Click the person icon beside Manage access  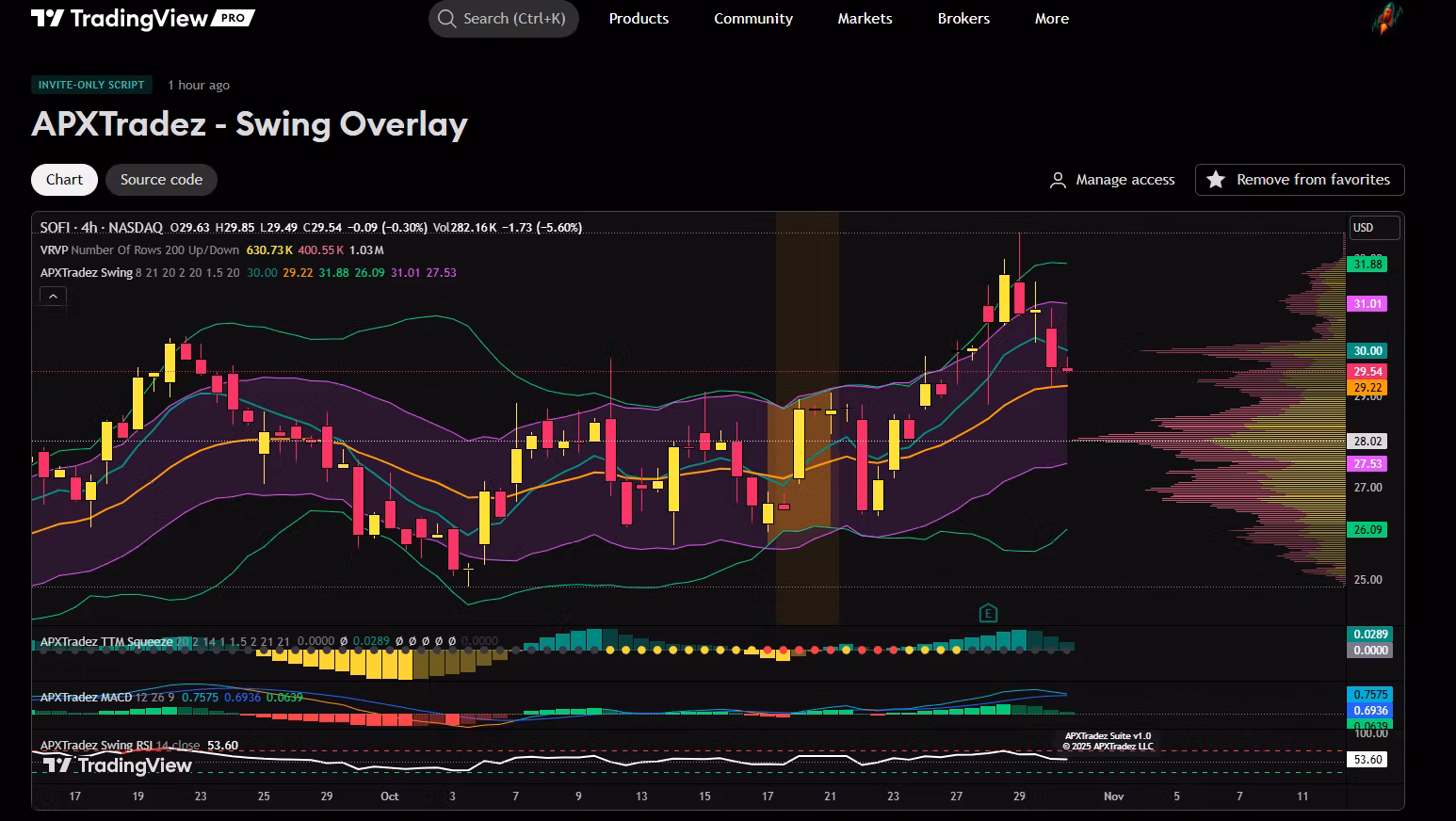pyautogui.click(x=1058, y=180)
